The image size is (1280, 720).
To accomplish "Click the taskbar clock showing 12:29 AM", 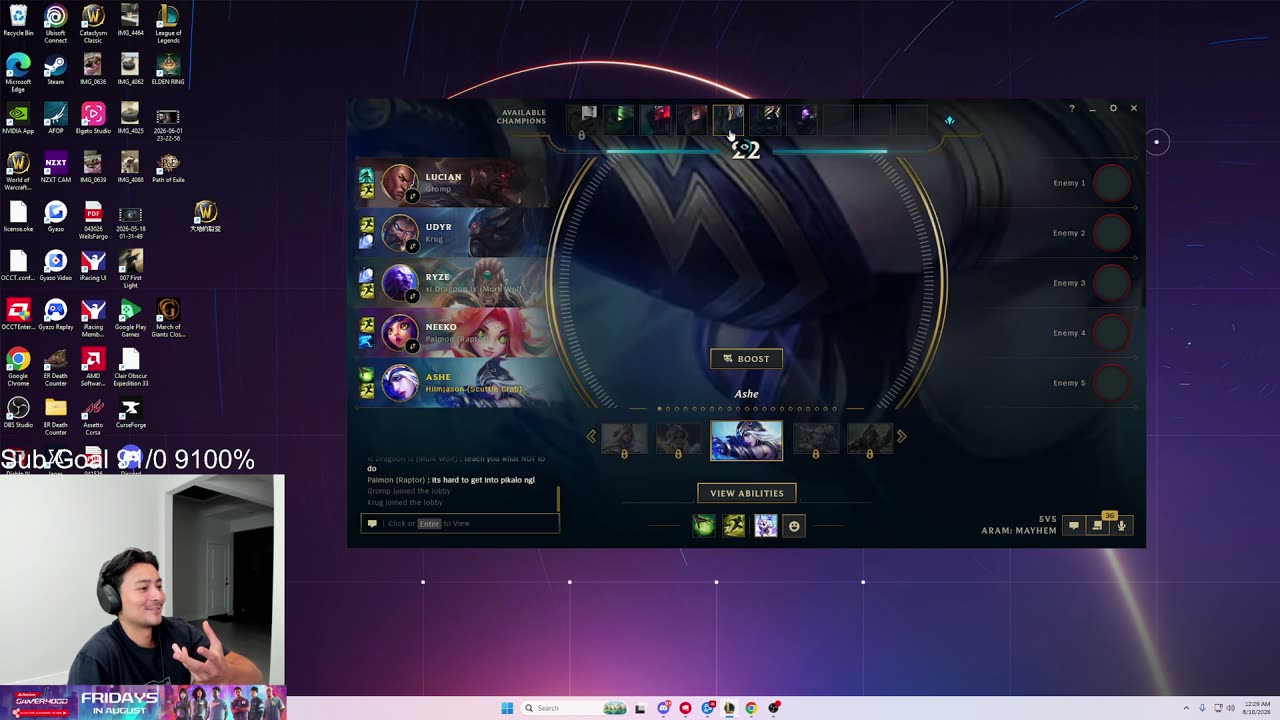I will (x=1255, y=708).
